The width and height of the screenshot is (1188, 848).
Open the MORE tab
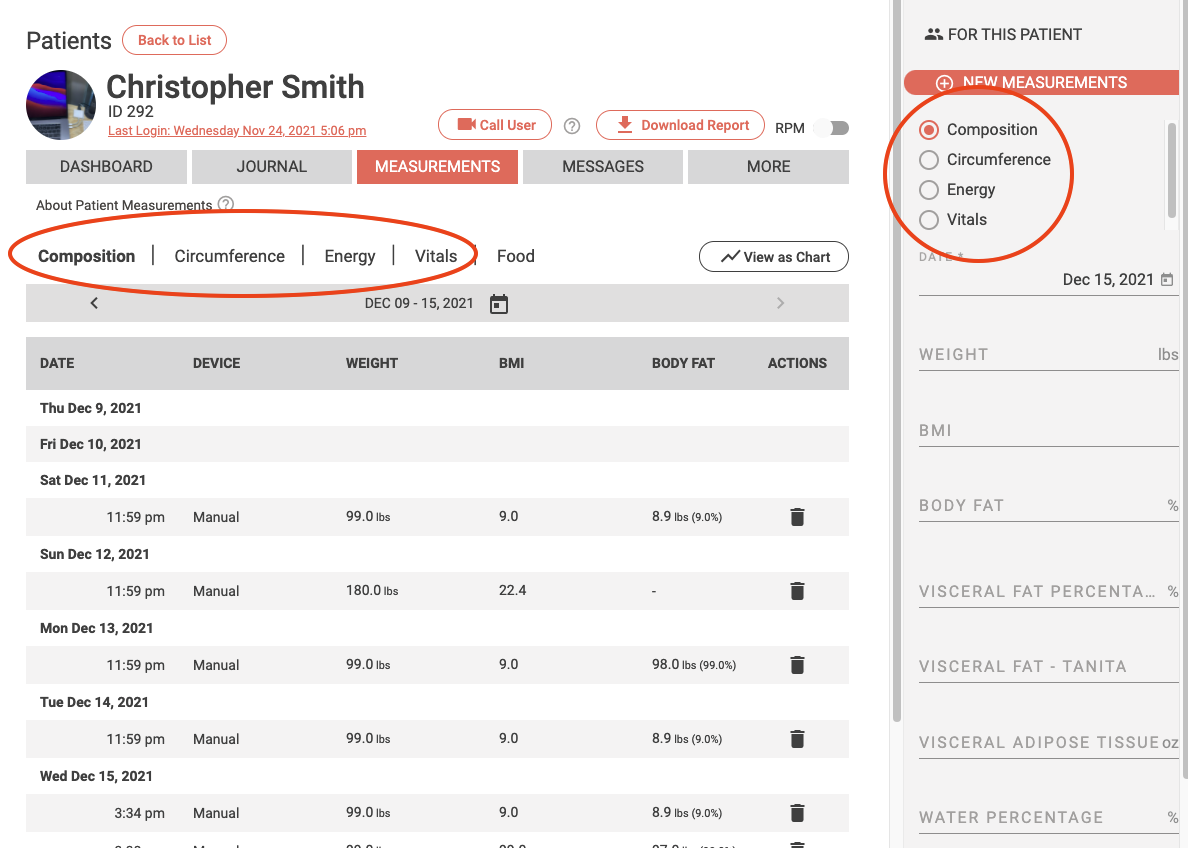768,167
